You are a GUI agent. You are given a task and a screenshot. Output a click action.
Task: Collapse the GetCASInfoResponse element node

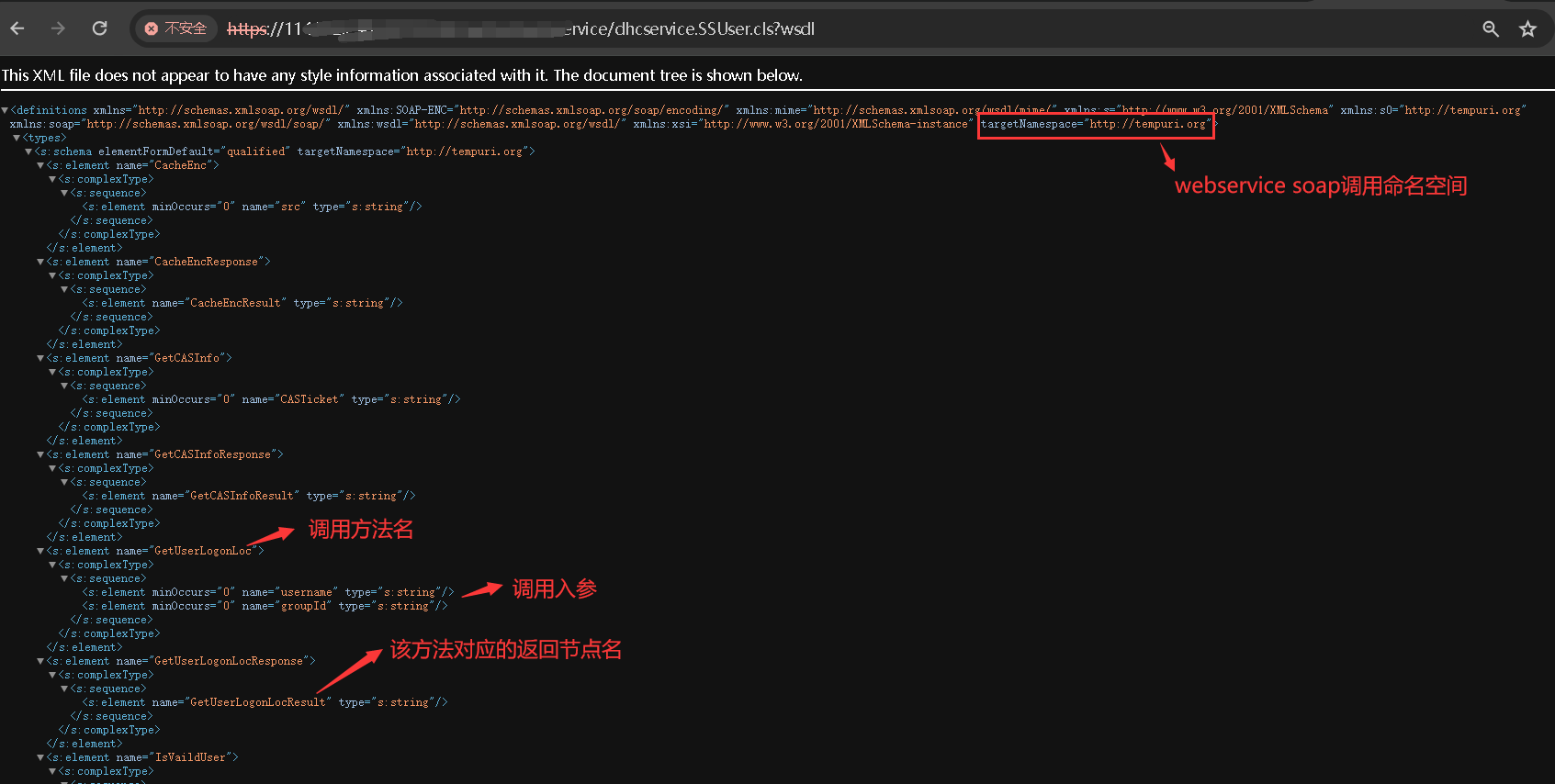(40, 454)
